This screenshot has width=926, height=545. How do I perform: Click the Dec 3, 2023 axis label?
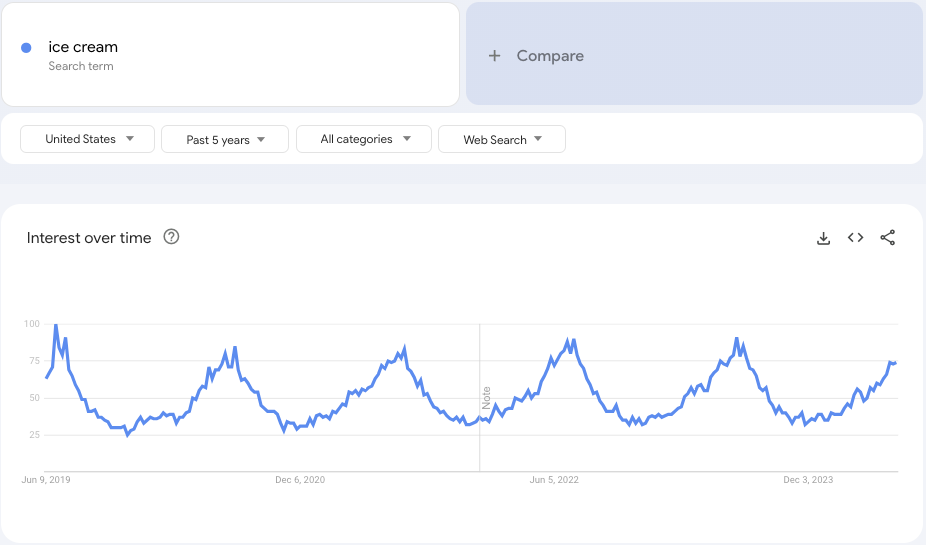click(808, 480)
